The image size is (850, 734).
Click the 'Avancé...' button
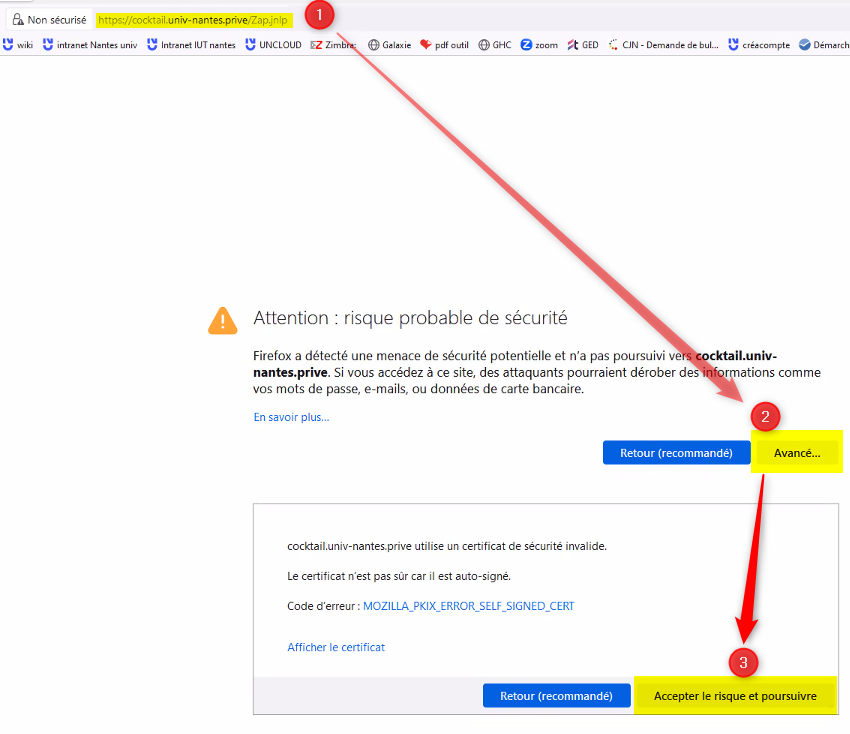(x=796, y=452)
